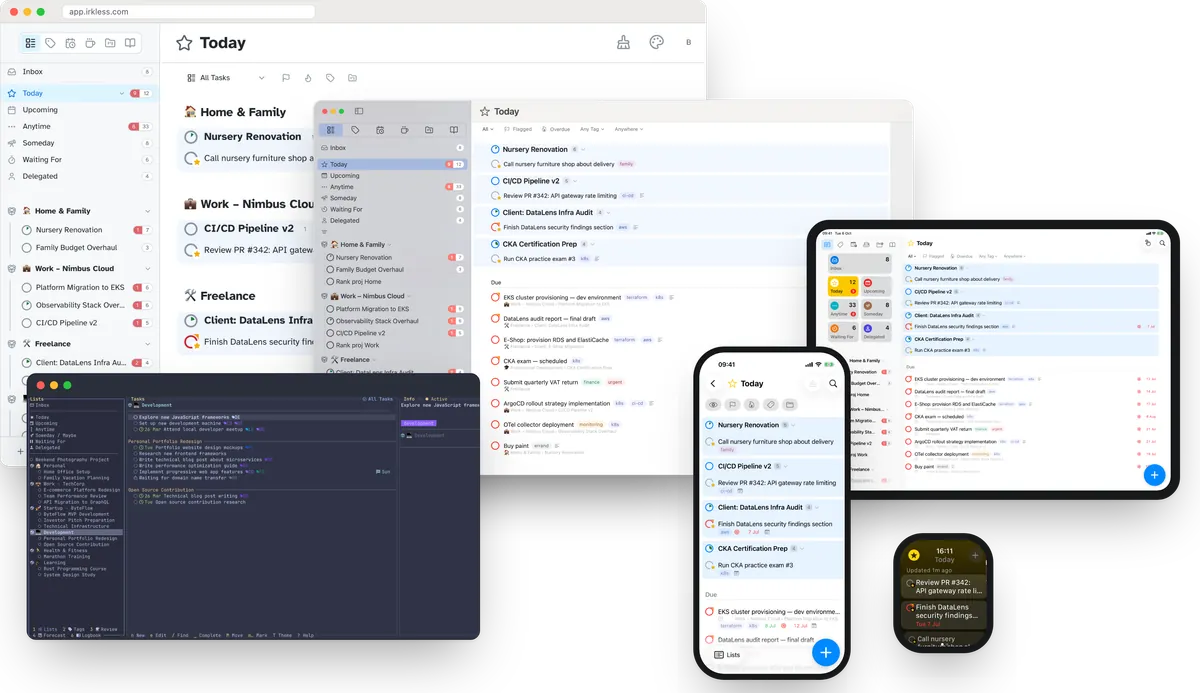Screen dimensions: 1200x693
Task: Click the flag filter icon beside All Tasks
Action: (286, 78)
